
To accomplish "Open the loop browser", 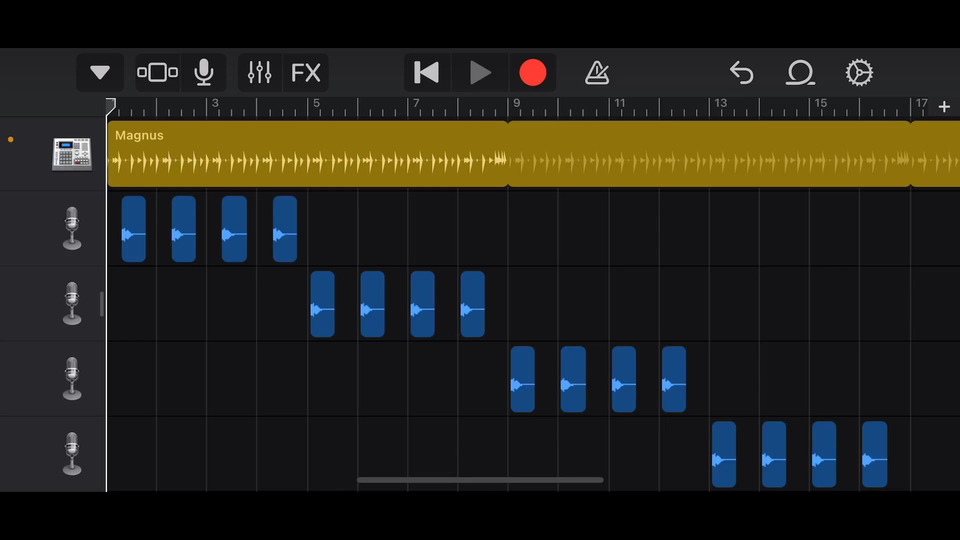I will click(800, 73).
